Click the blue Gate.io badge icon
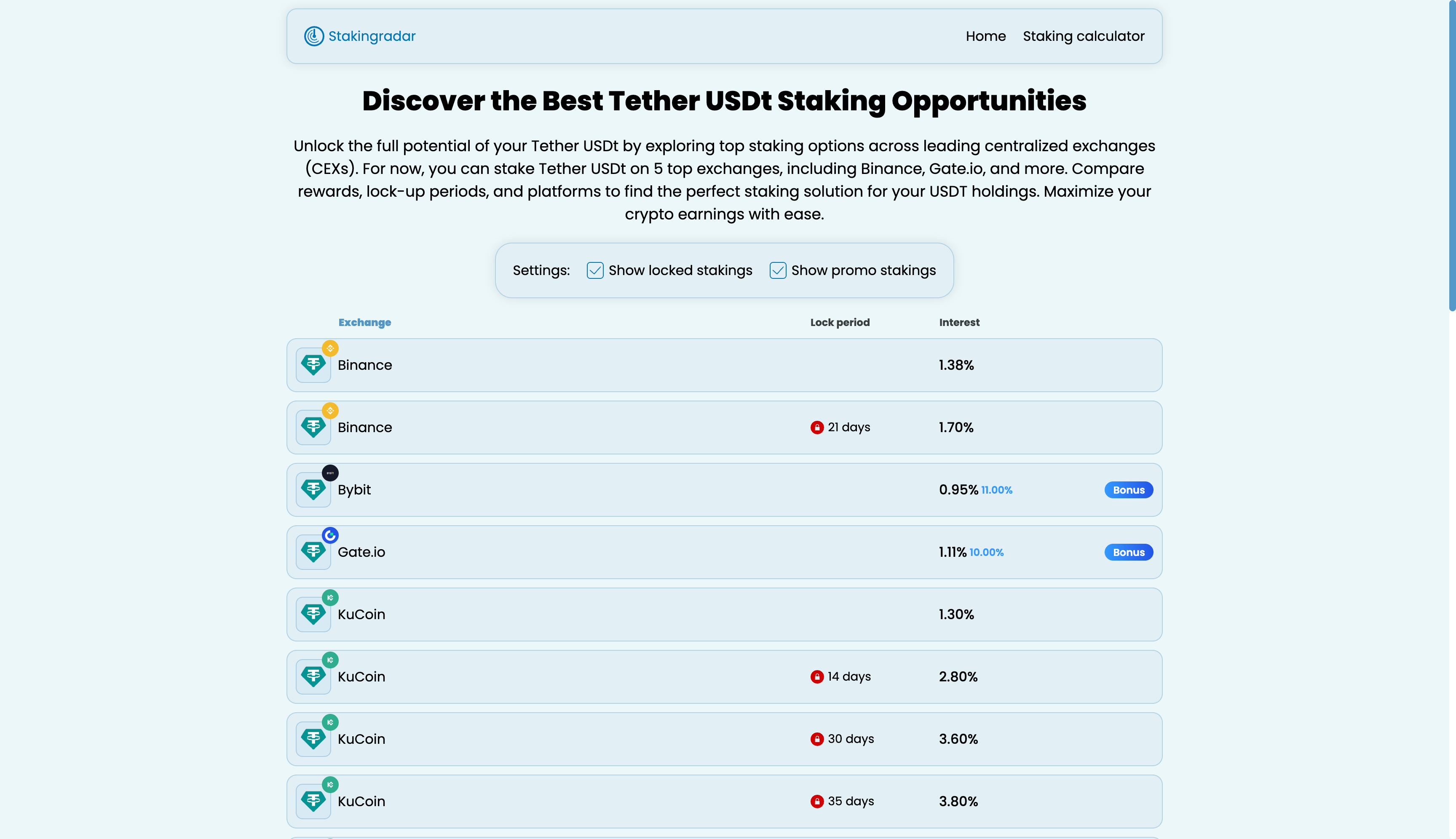 point(330,535)
